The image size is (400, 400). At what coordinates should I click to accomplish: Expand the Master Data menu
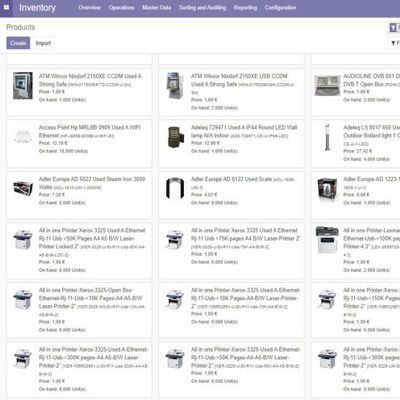[x=157, y=8]
